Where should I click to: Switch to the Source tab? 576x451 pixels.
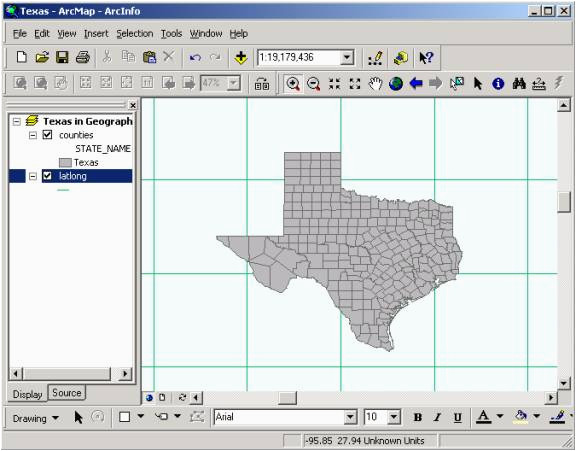[x=66, y=393]
